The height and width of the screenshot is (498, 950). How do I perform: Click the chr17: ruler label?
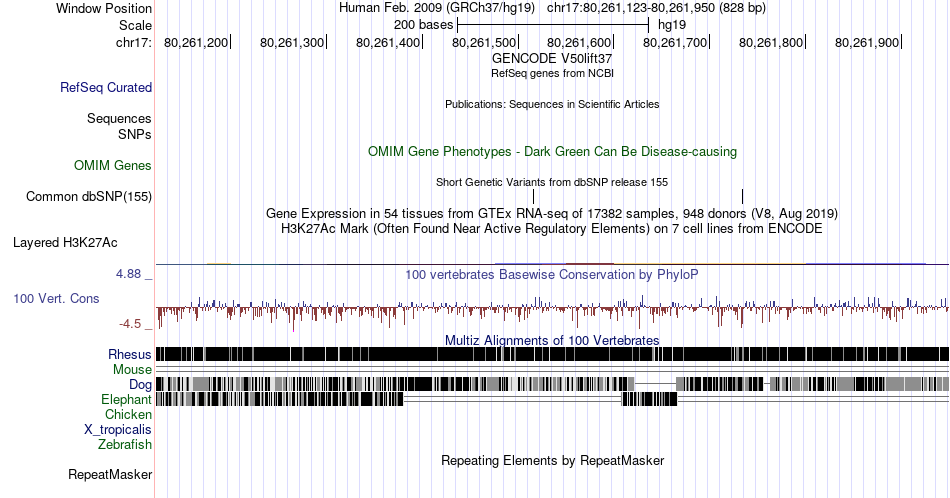tap(133, 42)
